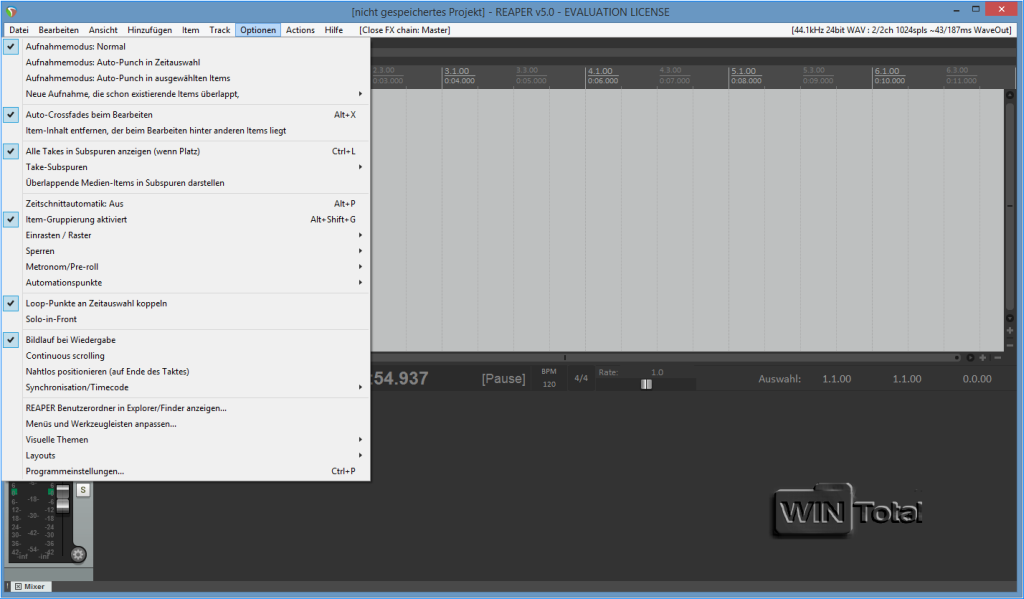Click the playback Rate slider handle
The height and width of the screenshot is (599, 1024).
[x=646, y=384]
